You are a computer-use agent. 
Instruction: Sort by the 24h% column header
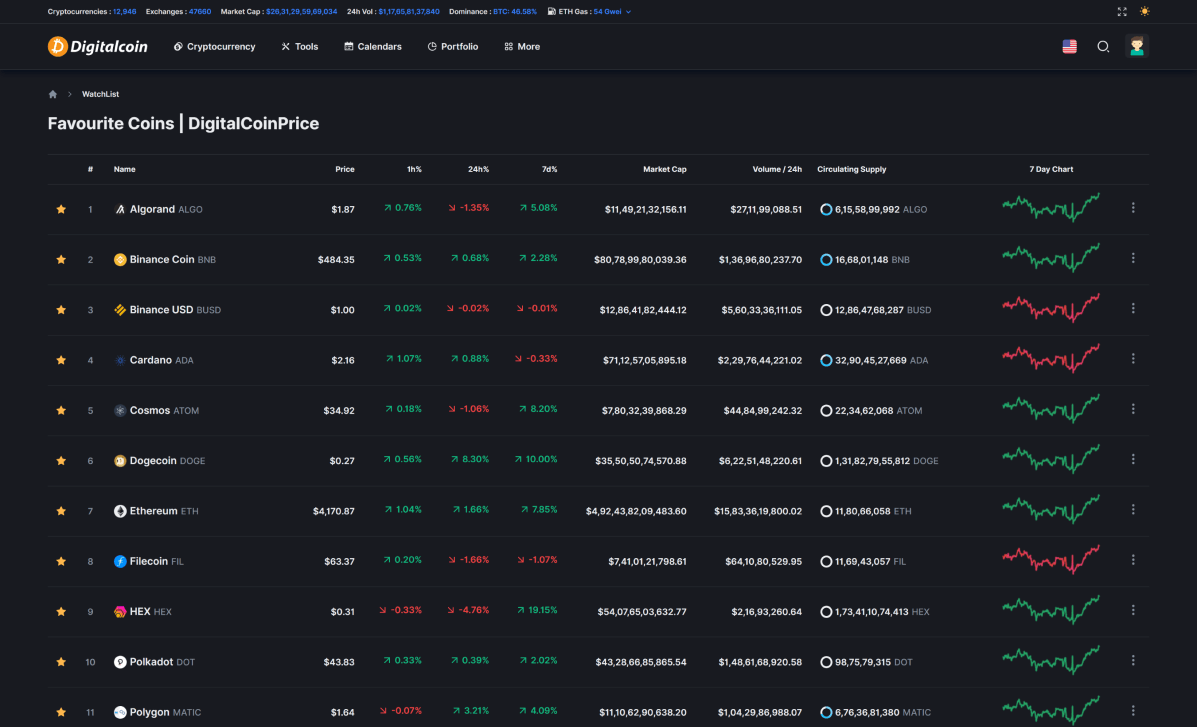click(x=479, y=170)
